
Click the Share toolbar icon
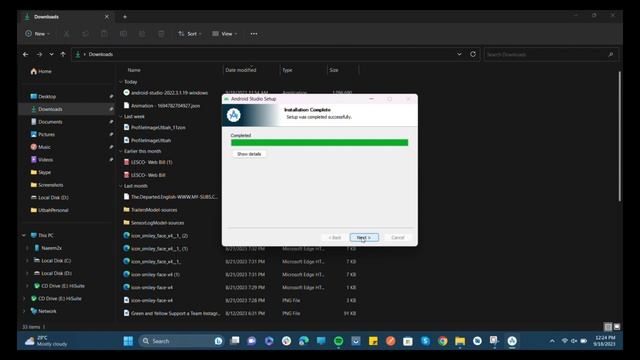[142, 34]
